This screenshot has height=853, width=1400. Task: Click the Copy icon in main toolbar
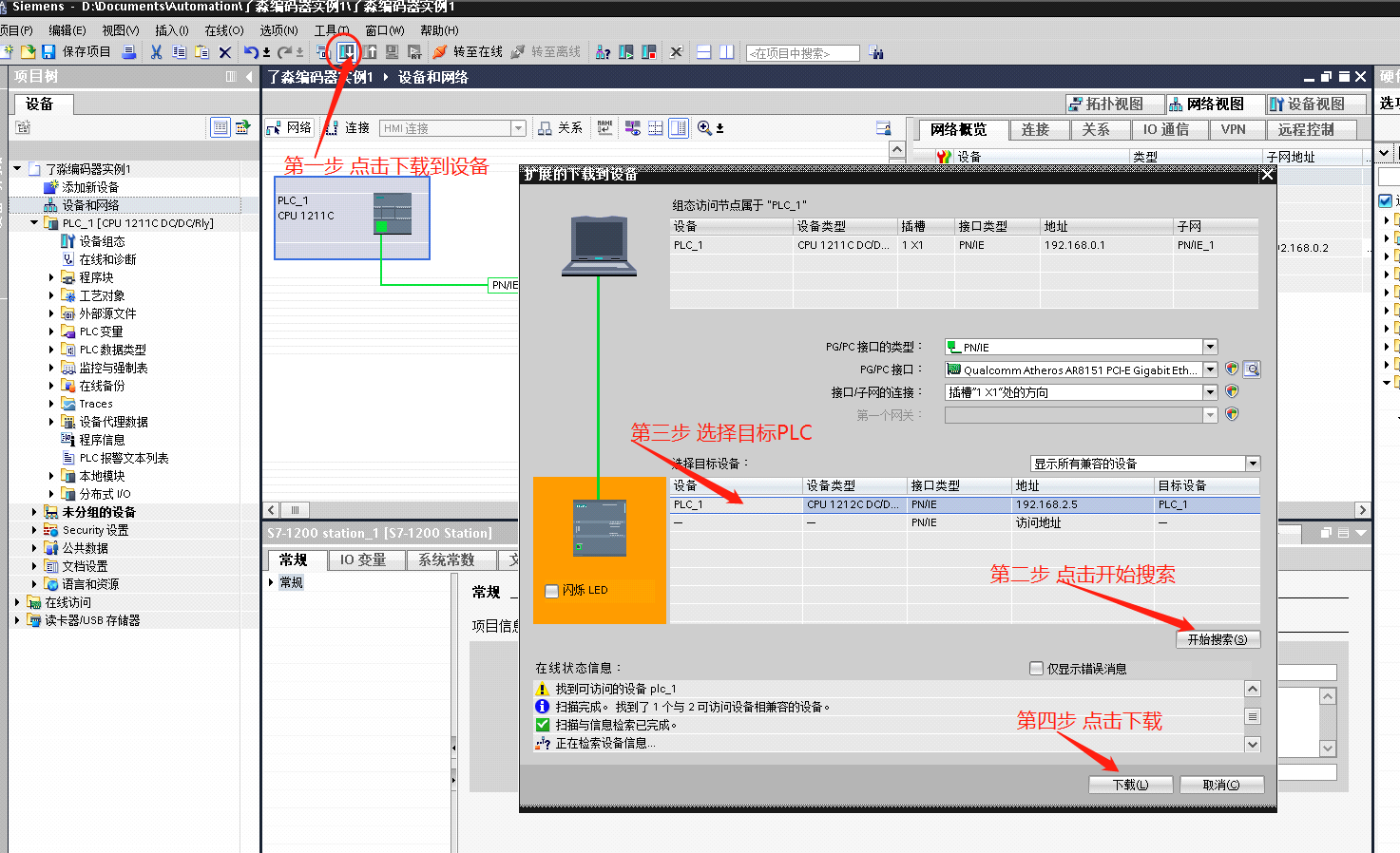click(x=179, y=52)
